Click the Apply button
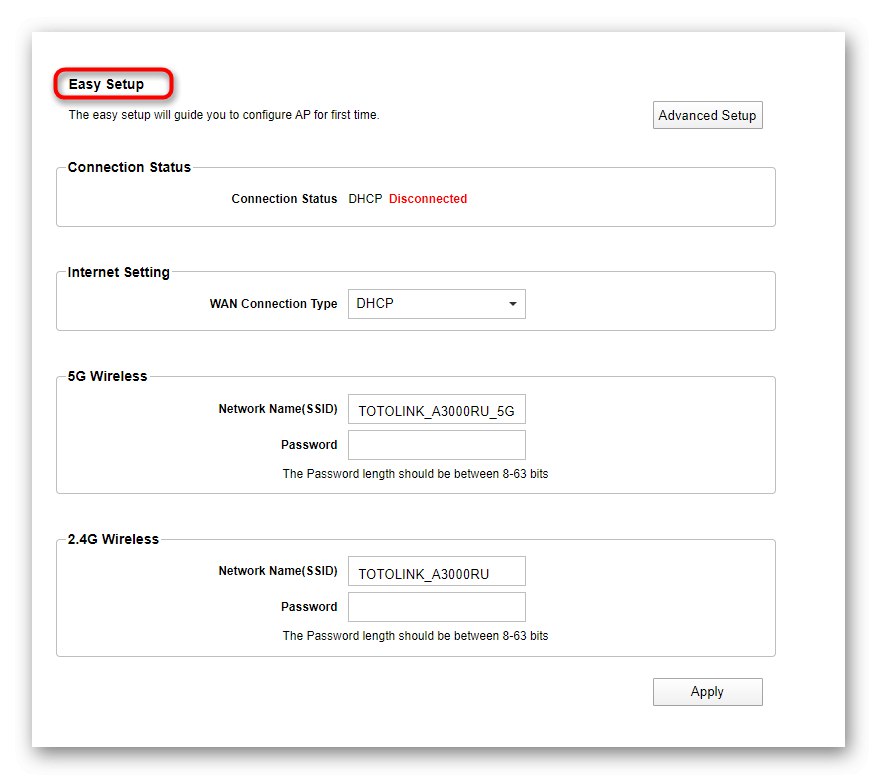 pos(707,692)
